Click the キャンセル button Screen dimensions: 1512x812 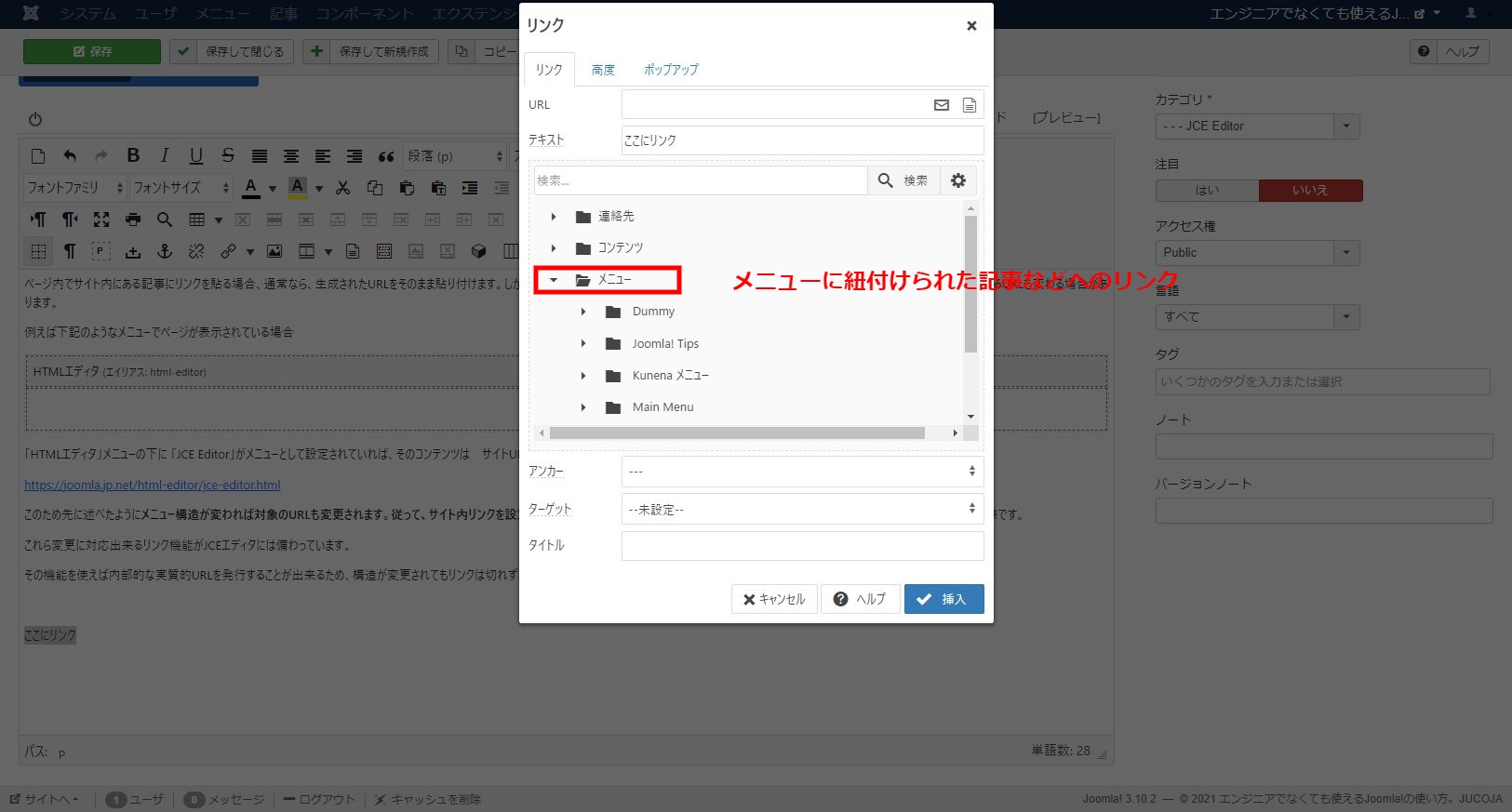(x=774, y=599)
